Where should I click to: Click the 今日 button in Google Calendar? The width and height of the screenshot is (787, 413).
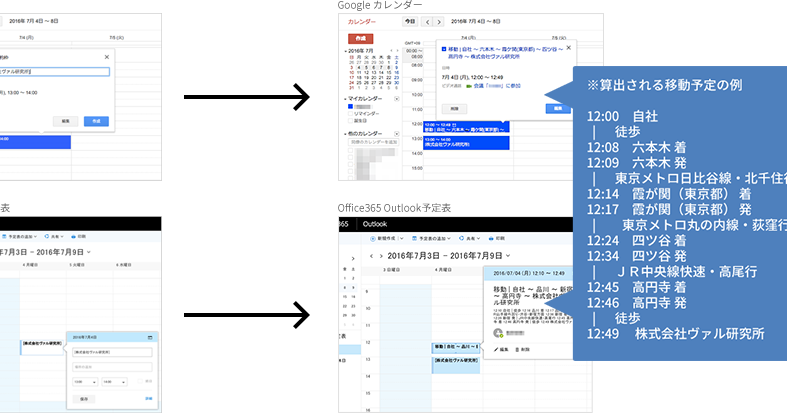tap(410, 22)
